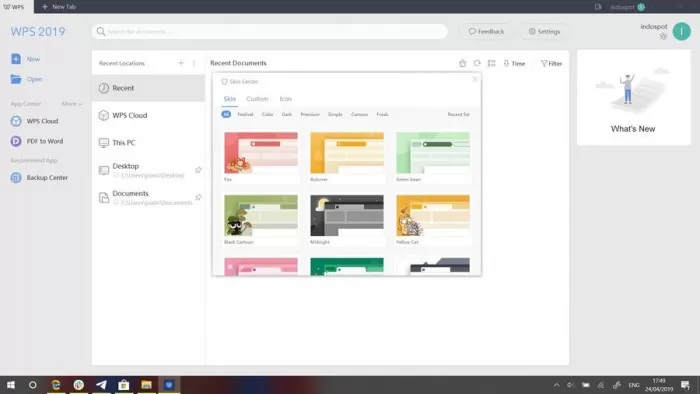Filter skins by Premium category
700x394 pixels.
click(310, 114)
